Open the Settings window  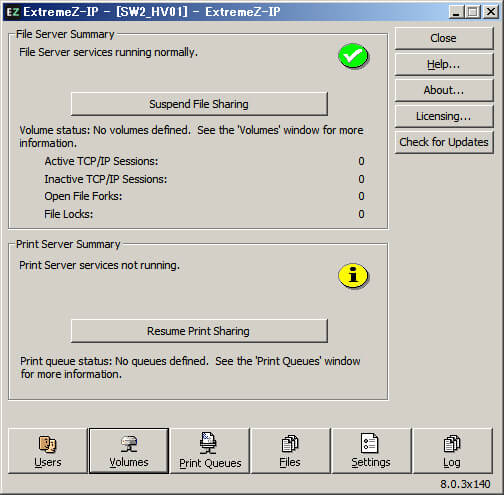(x=371, y=451)
